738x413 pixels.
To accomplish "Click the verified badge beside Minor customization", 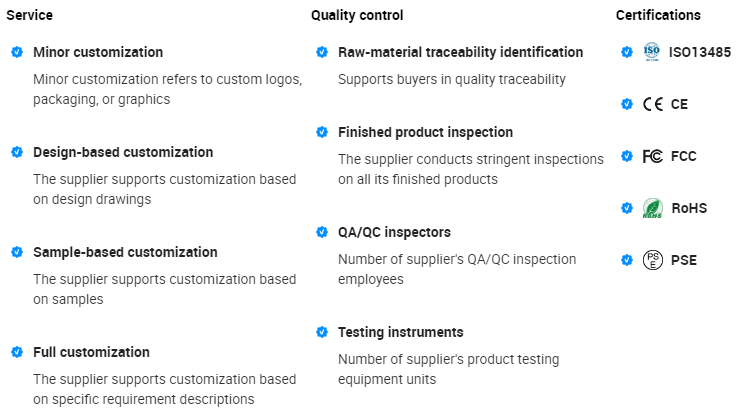I will (17, 52).
